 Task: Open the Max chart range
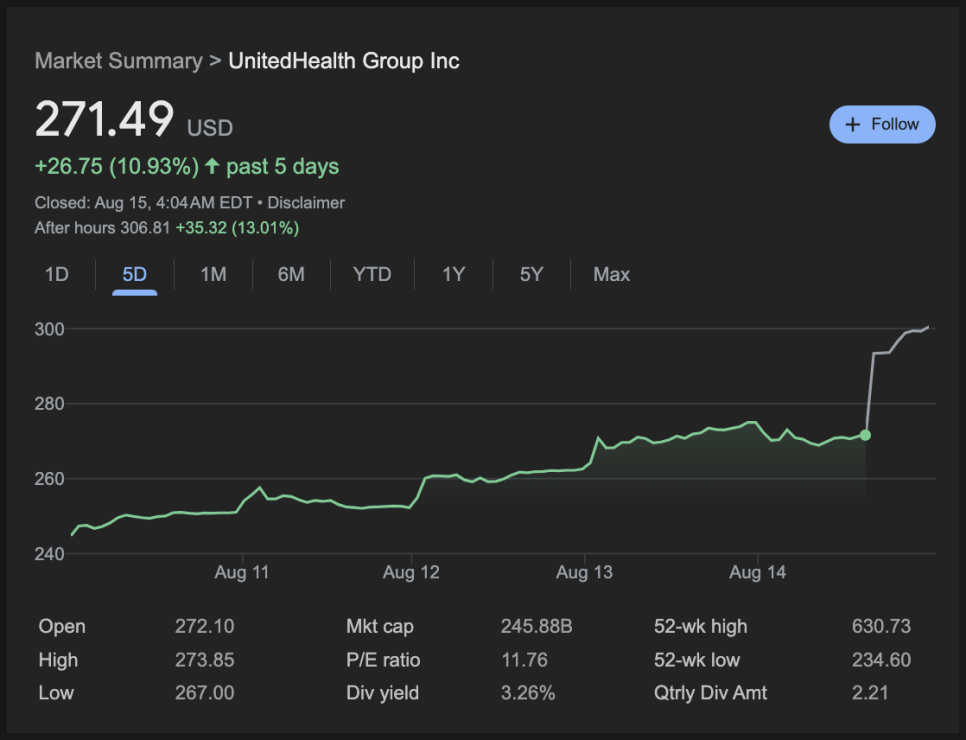point(611,274)
